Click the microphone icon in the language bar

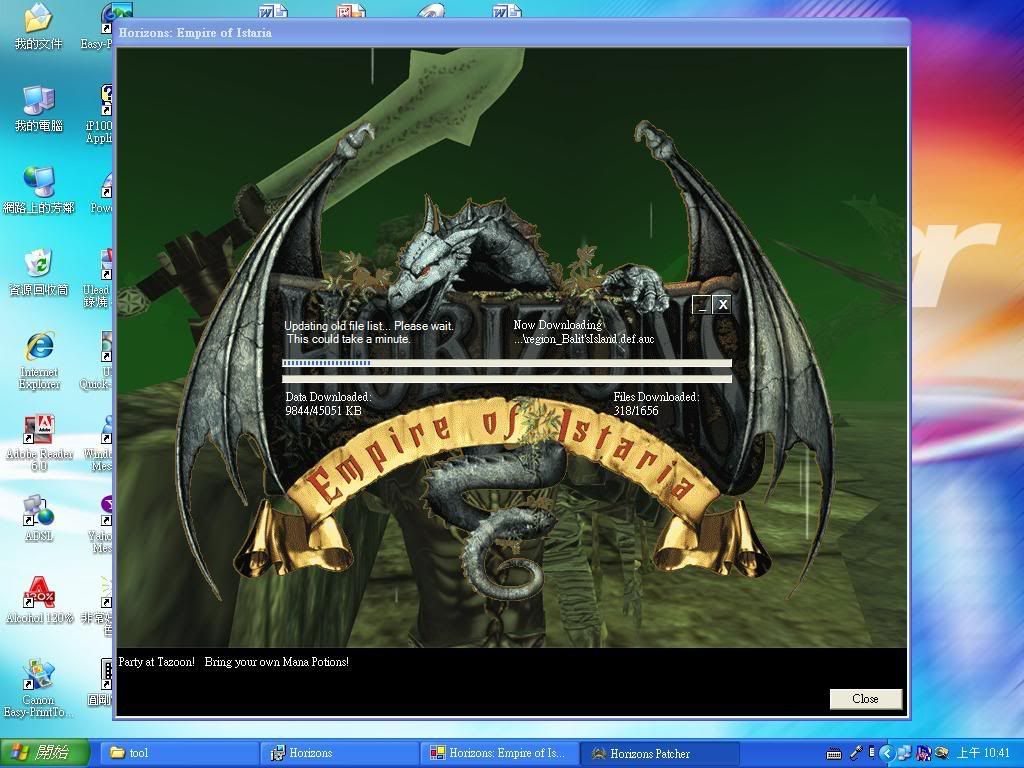tap(856, 753)
